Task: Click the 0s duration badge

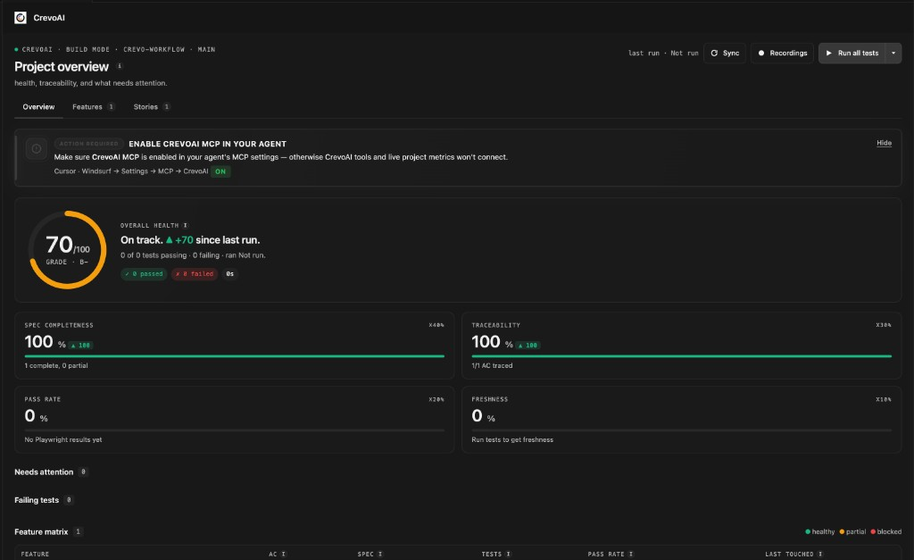Action: tap(230, 274)
